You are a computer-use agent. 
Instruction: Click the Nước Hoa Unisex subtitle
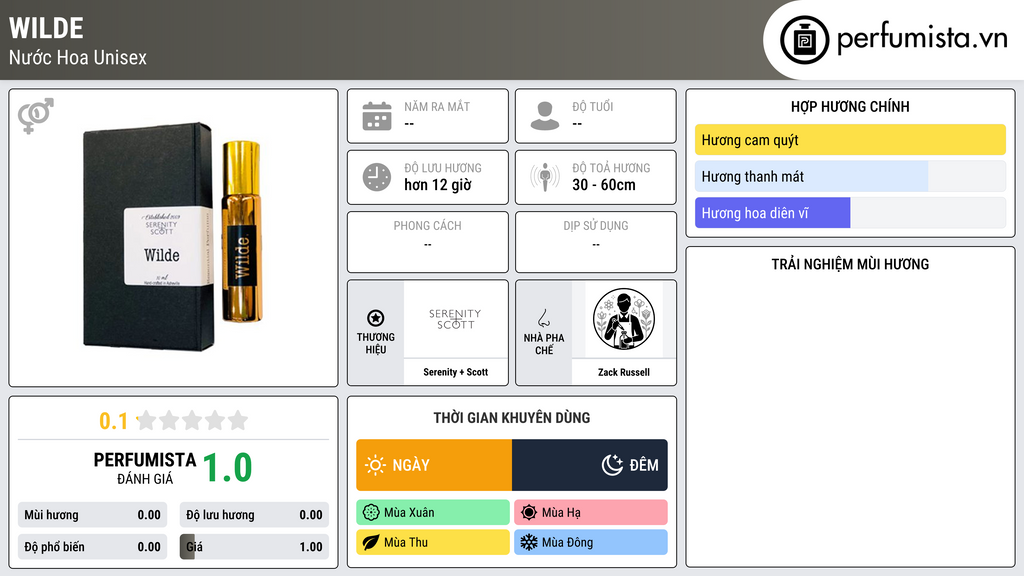(x=78, y=57)
